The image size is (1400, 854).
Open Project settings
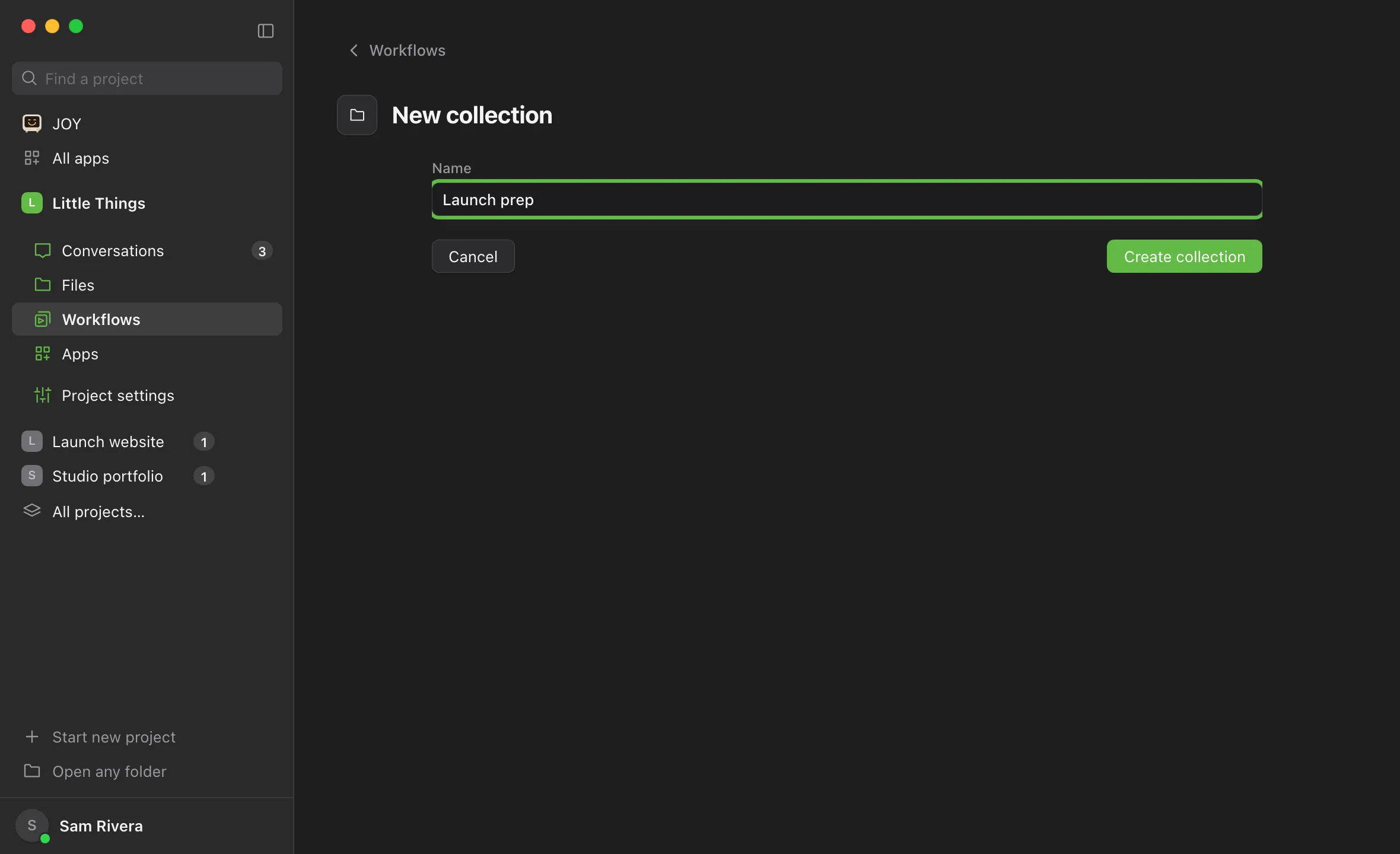(x=147, y=396)
